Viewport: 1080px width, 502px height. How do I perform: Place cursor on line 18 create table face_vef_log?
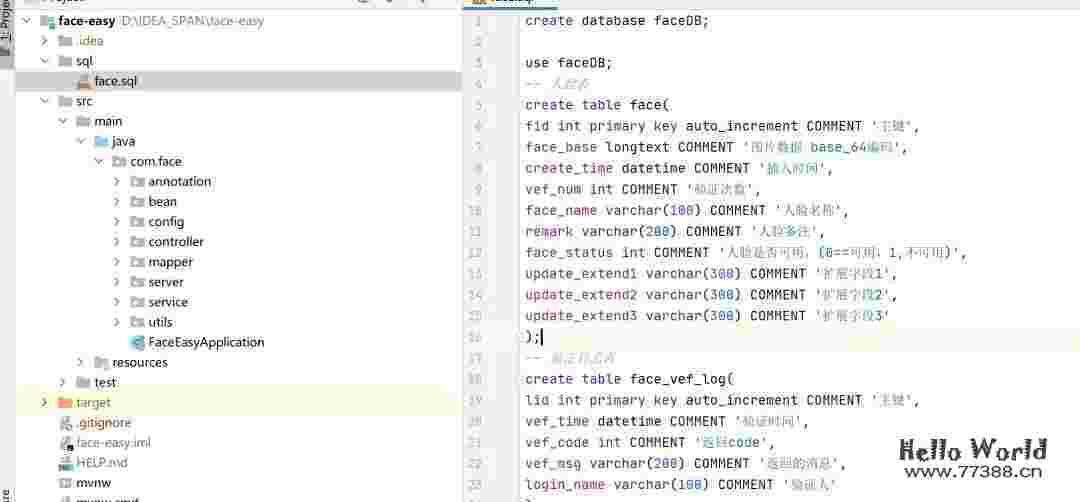[630, 379]
